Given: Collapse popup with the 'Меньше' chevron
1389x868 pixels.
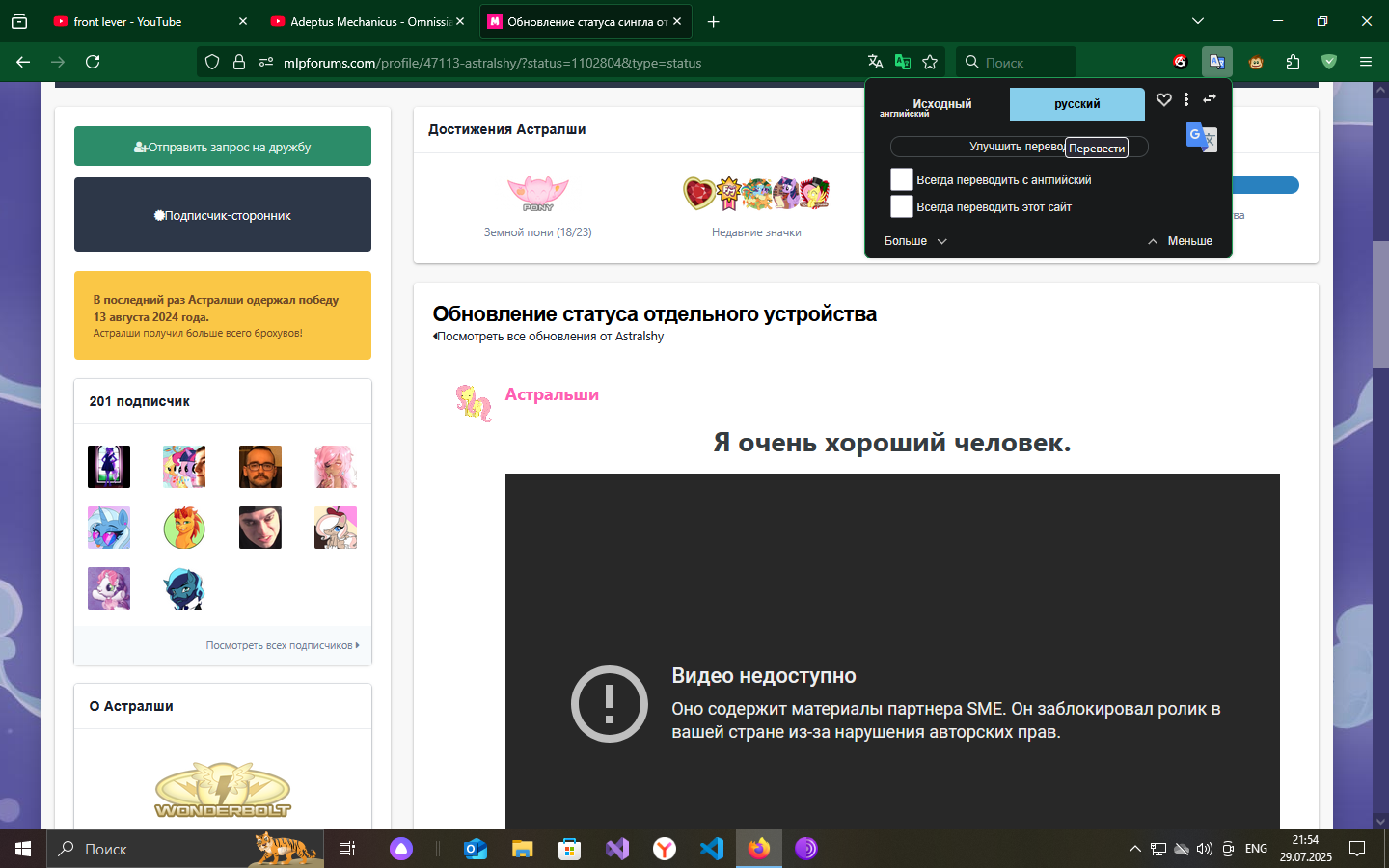Looking at the screenshot, I should click(x=1180, y=241).
